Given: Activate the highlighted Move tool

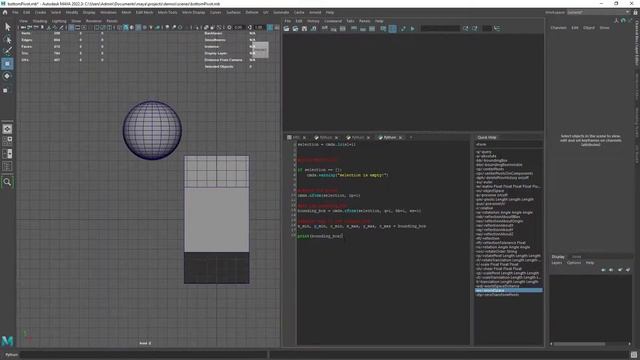Looking at the screenshot, I should point(7,64).
